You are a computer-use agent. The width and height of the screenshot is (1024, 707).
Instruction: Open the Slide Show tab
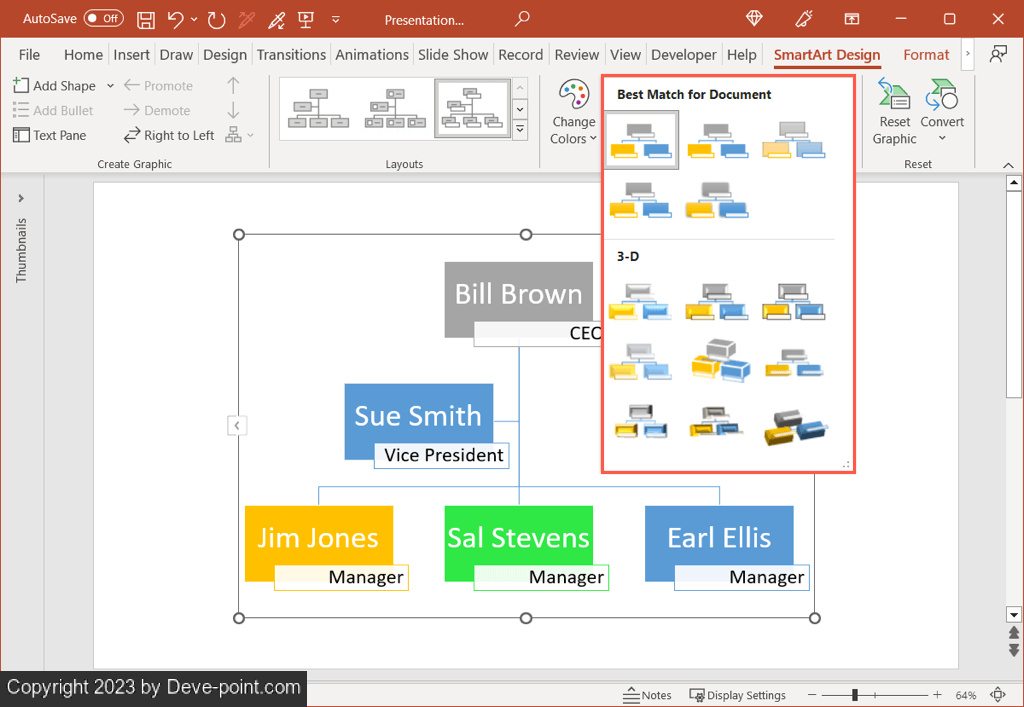pos(453,55)
